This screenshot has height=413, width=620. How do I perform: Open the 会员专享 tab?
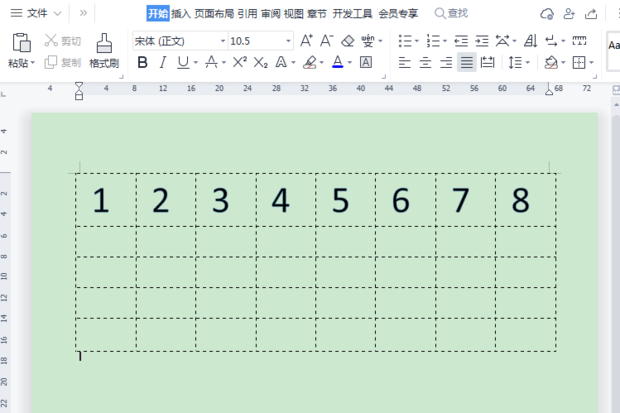pyautogui.click(x=398, y=14)
